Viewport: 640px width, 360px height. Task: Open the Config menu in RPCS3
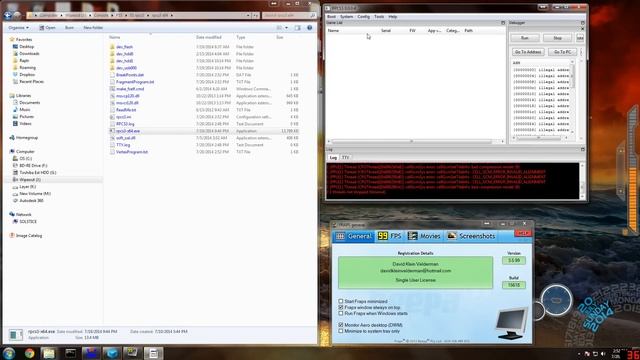click(x=363, y=17)
